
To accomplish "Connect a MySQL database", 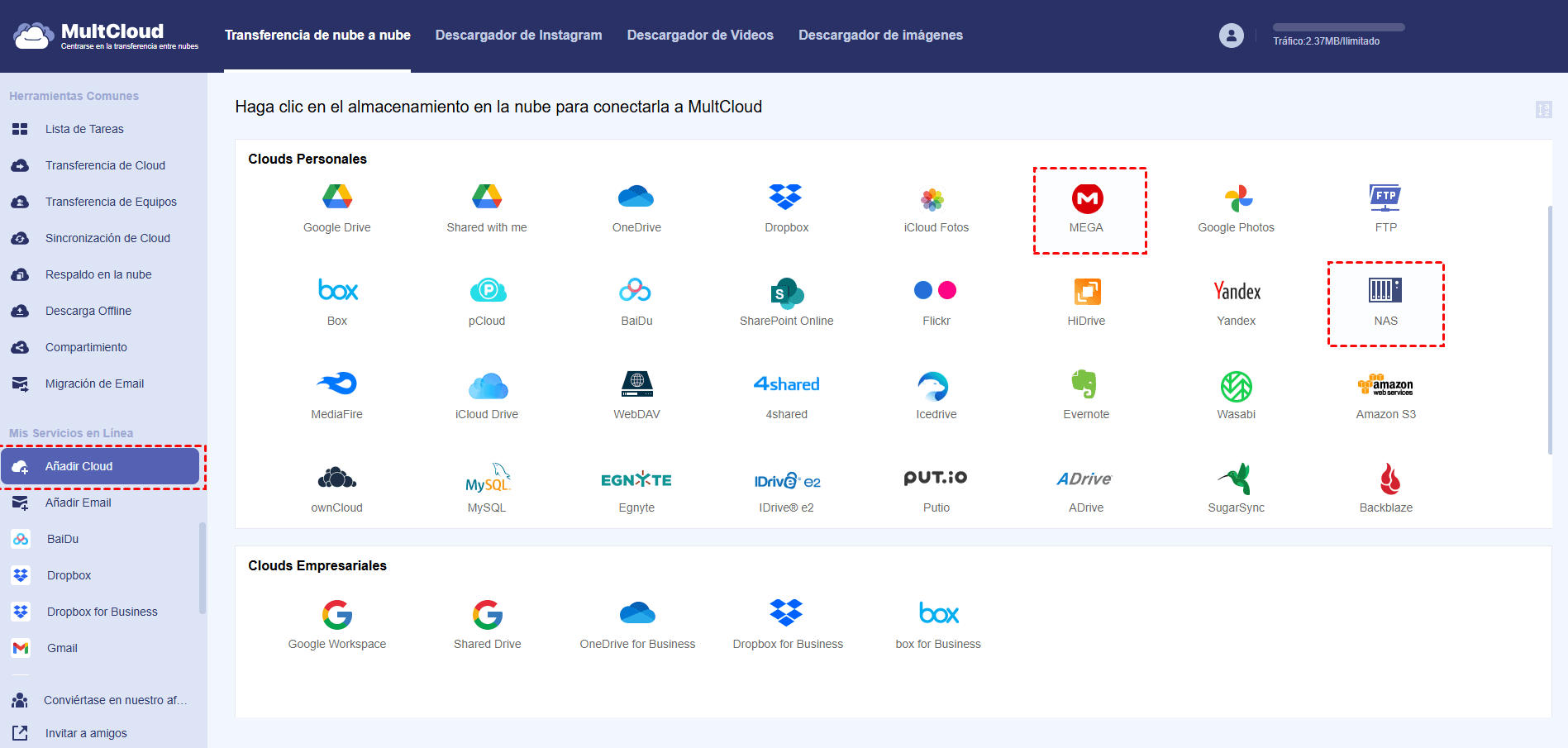I will (x=488, y=478).
